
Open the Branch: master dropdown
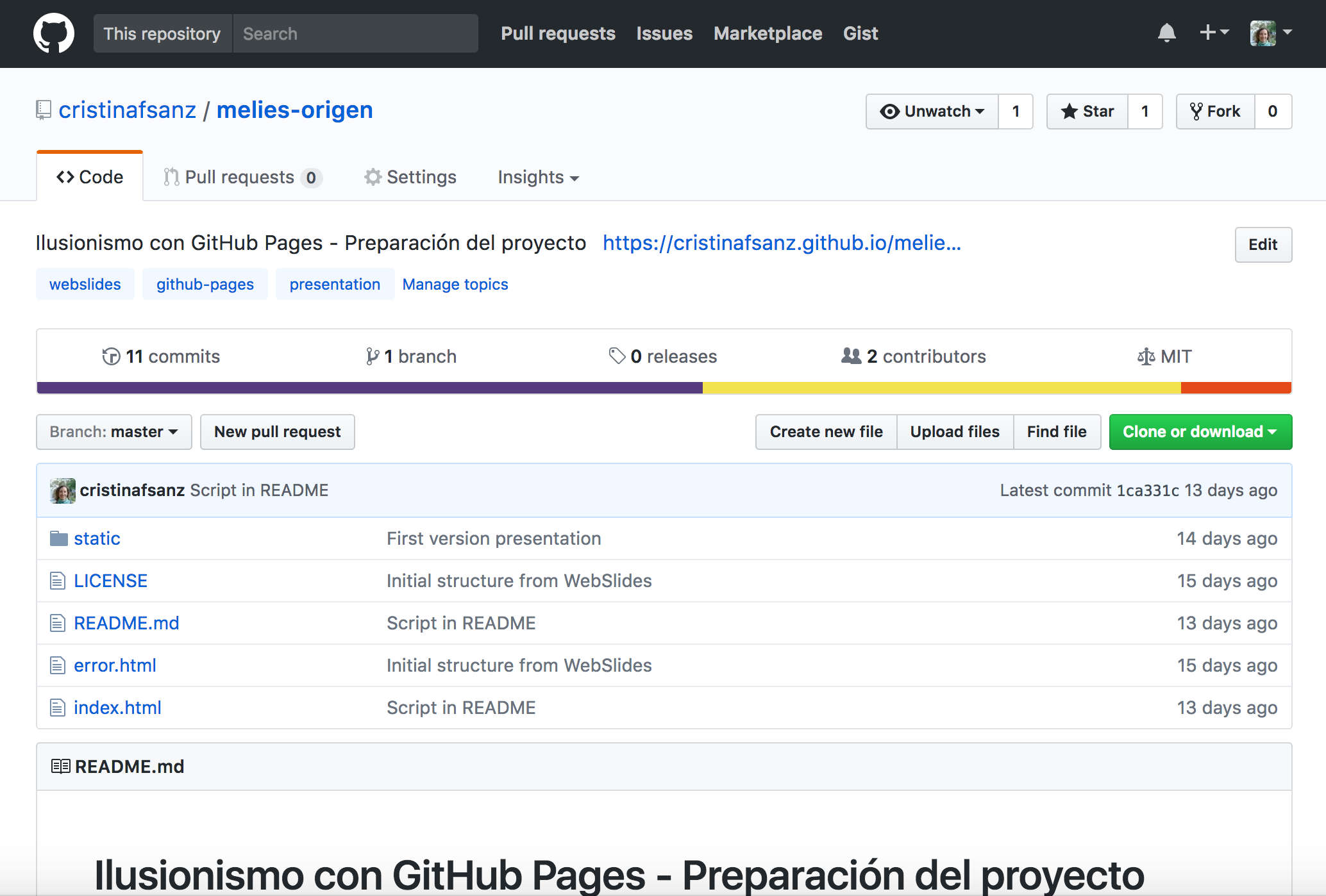[x=114, y=432]
